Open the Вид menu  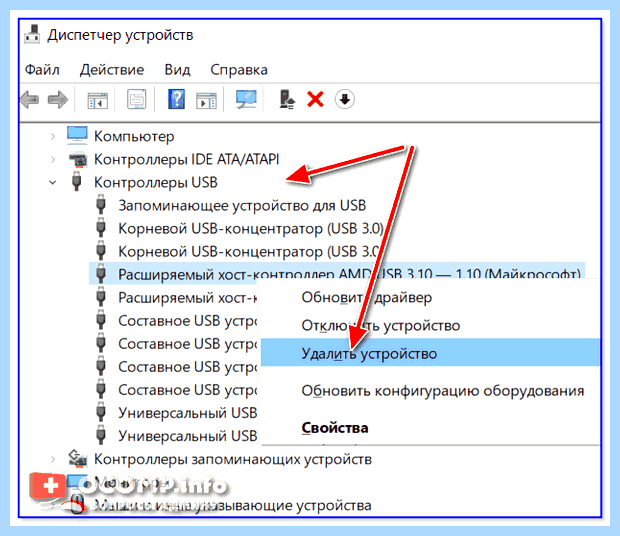(177, 70)
